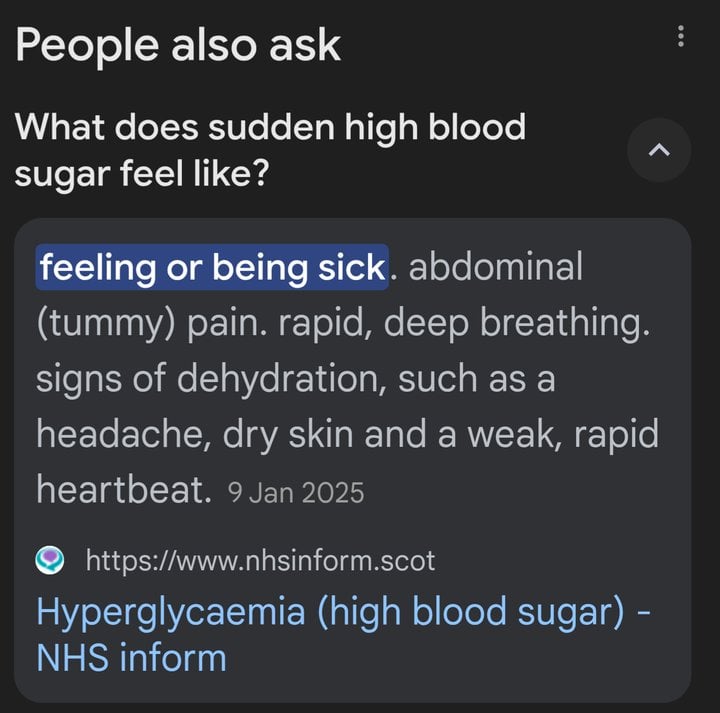
Task: Click the nhsinform.scot URL text
Action: pyautogui.click(x=260, y=561)
